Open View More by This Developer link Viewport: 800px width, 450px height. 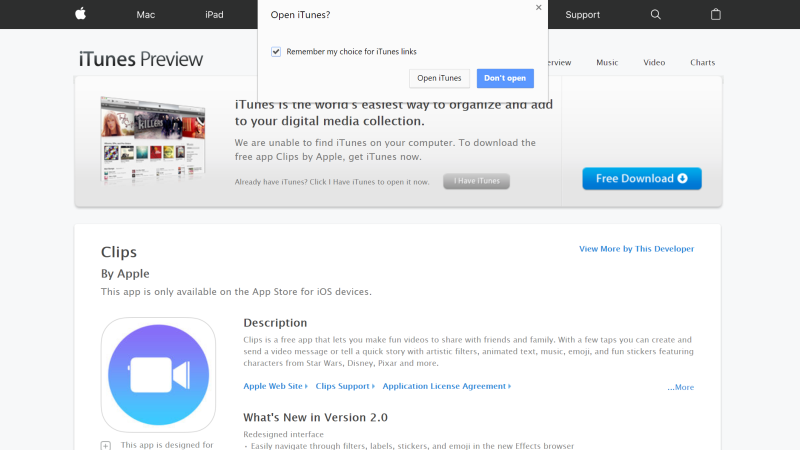click(x=636, y=249)
